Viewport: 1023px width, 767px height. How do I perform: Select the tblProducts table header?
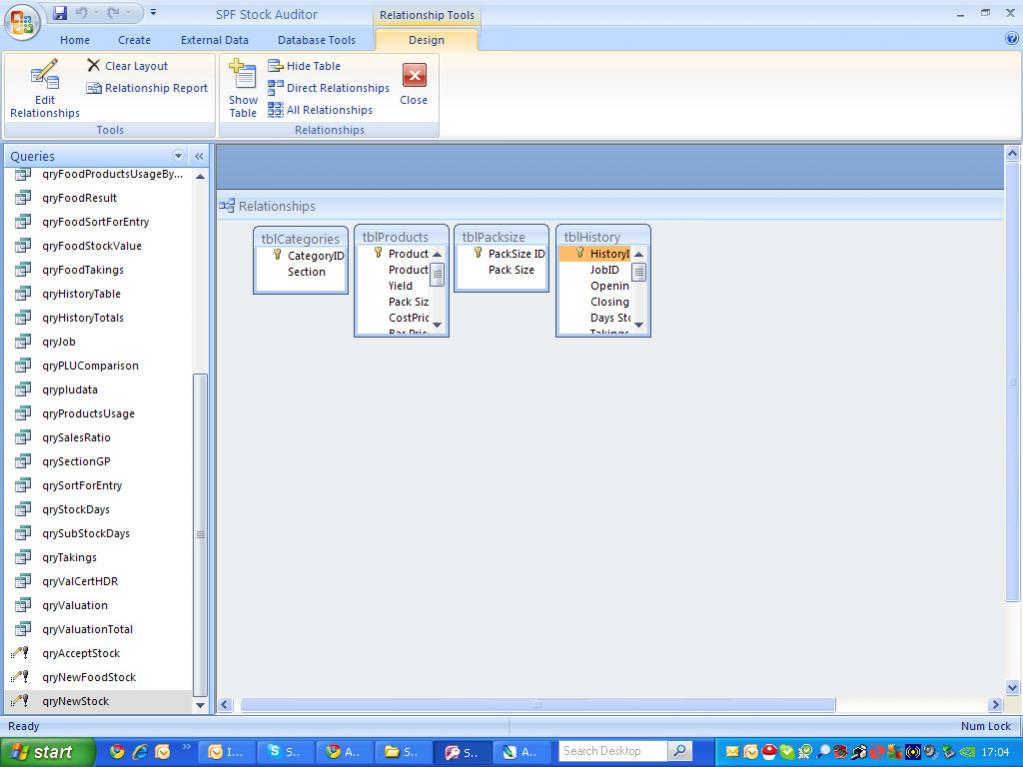(x=395, y=237)
